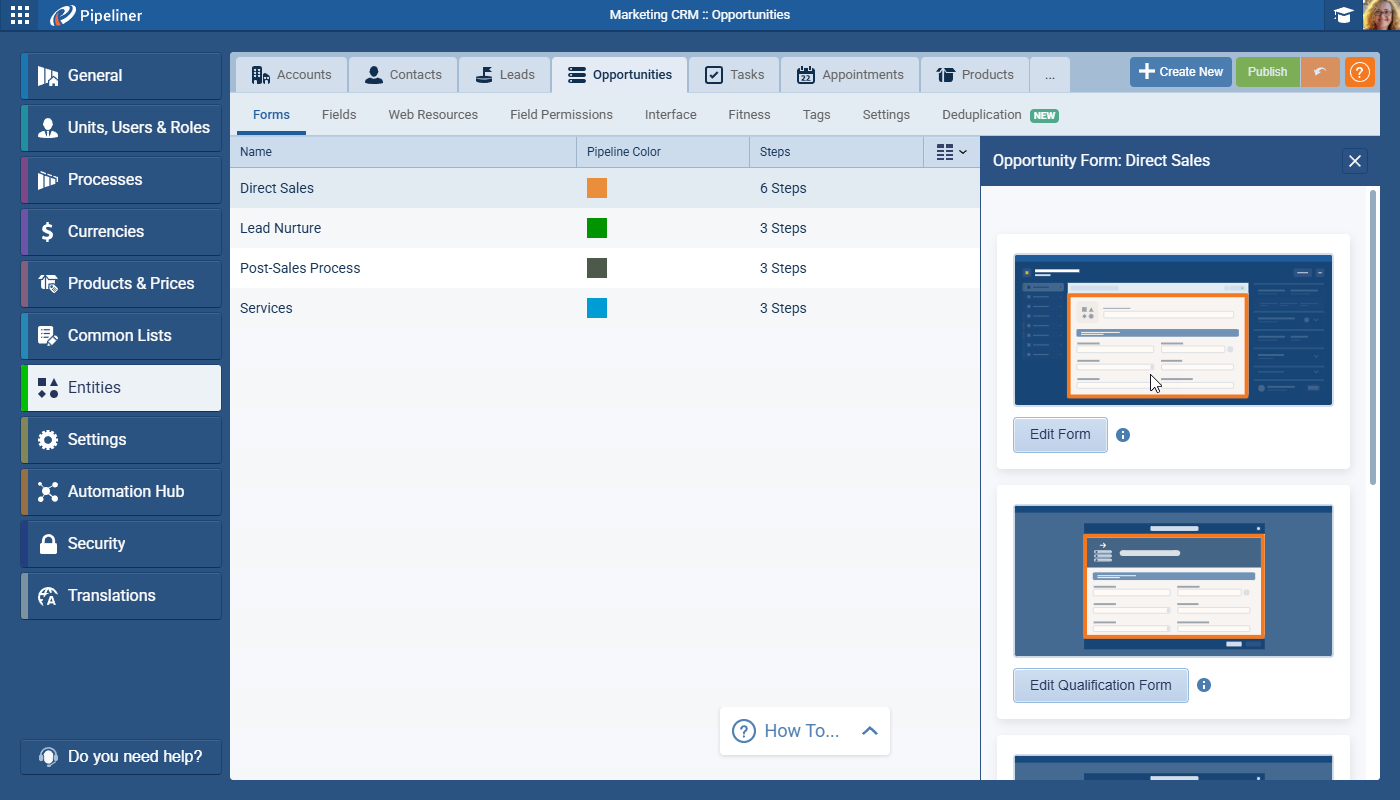Open the orange help question icon
1400x800 pixels.
pos(1360,72)
